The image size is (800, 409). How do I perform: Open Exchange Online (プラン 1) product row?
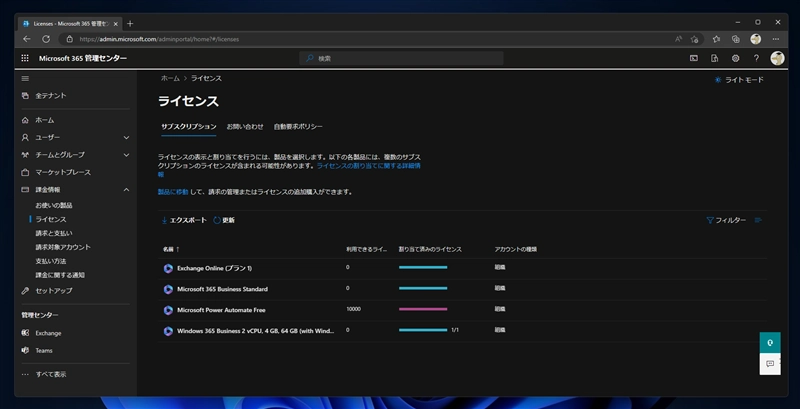(462, 268)
